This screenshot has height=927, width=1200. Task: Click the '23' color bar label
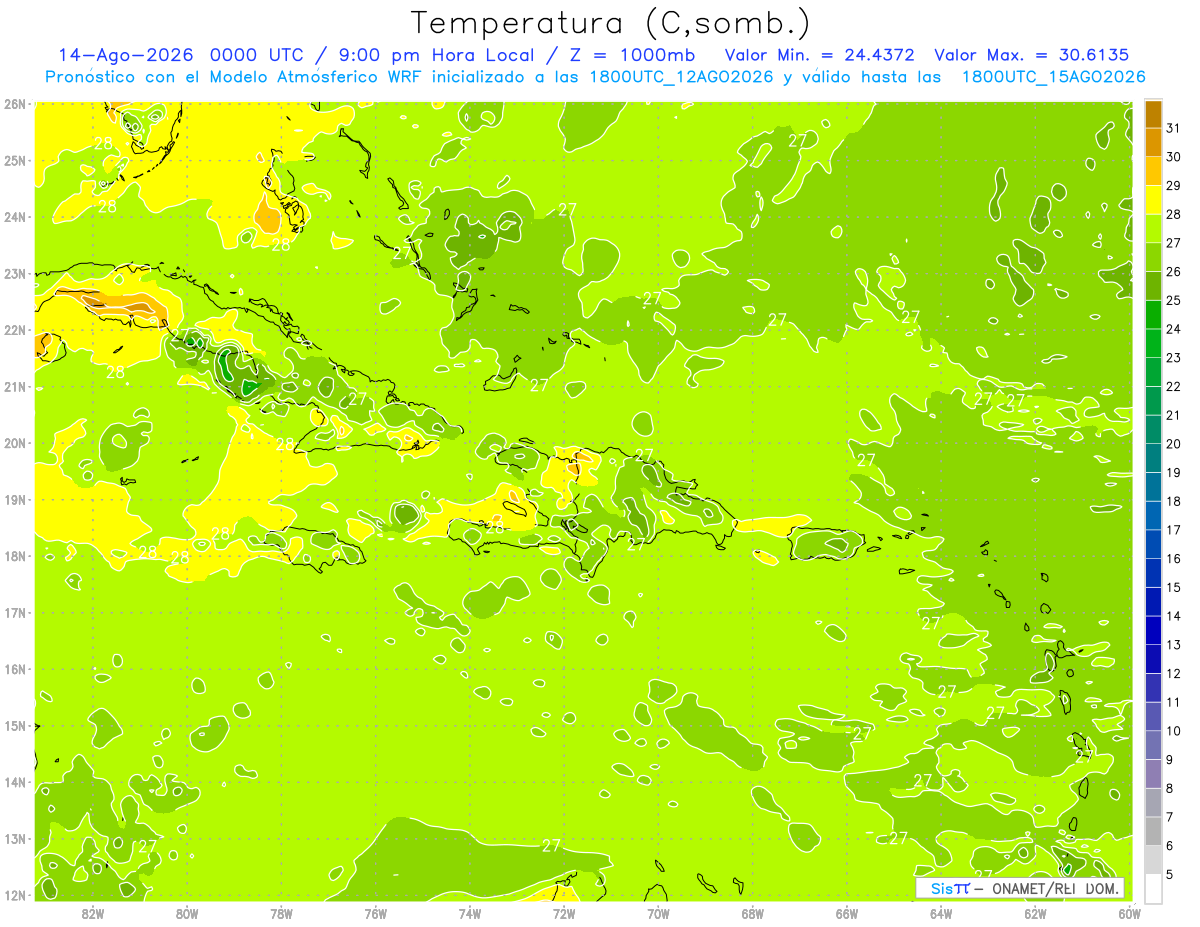click(x=1174, y=358)
